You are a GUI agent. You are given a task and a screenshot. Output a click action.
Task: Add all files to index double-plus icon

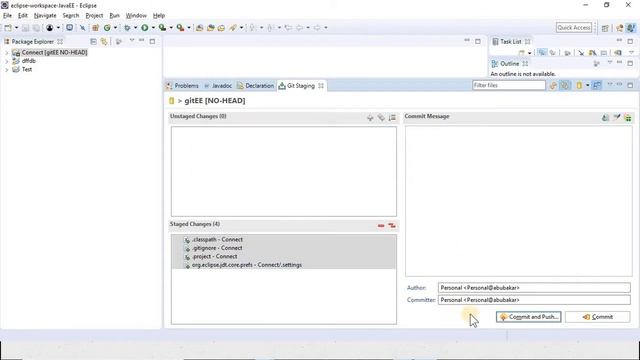pos(381,118)
